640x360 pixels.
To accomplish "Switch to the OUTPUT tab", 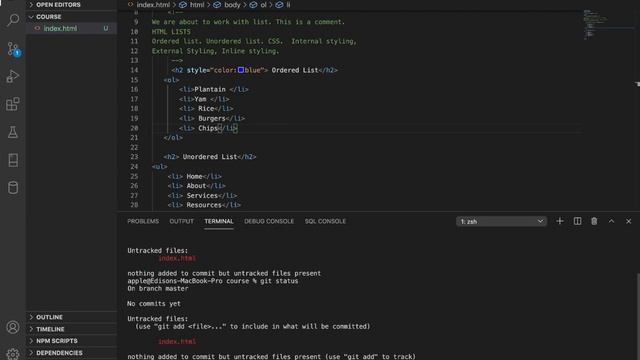I will [182, 221].
